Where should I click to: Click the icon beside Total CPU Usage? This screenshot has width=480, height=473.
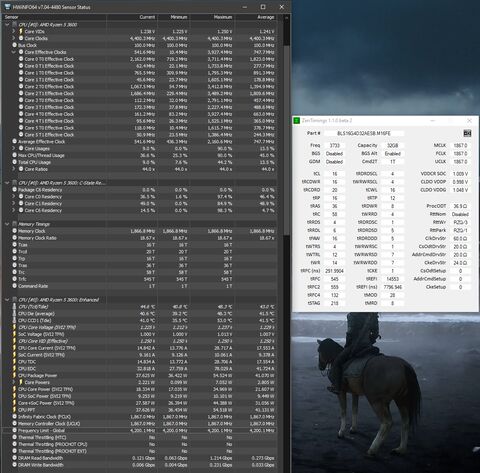coord(14,162)
